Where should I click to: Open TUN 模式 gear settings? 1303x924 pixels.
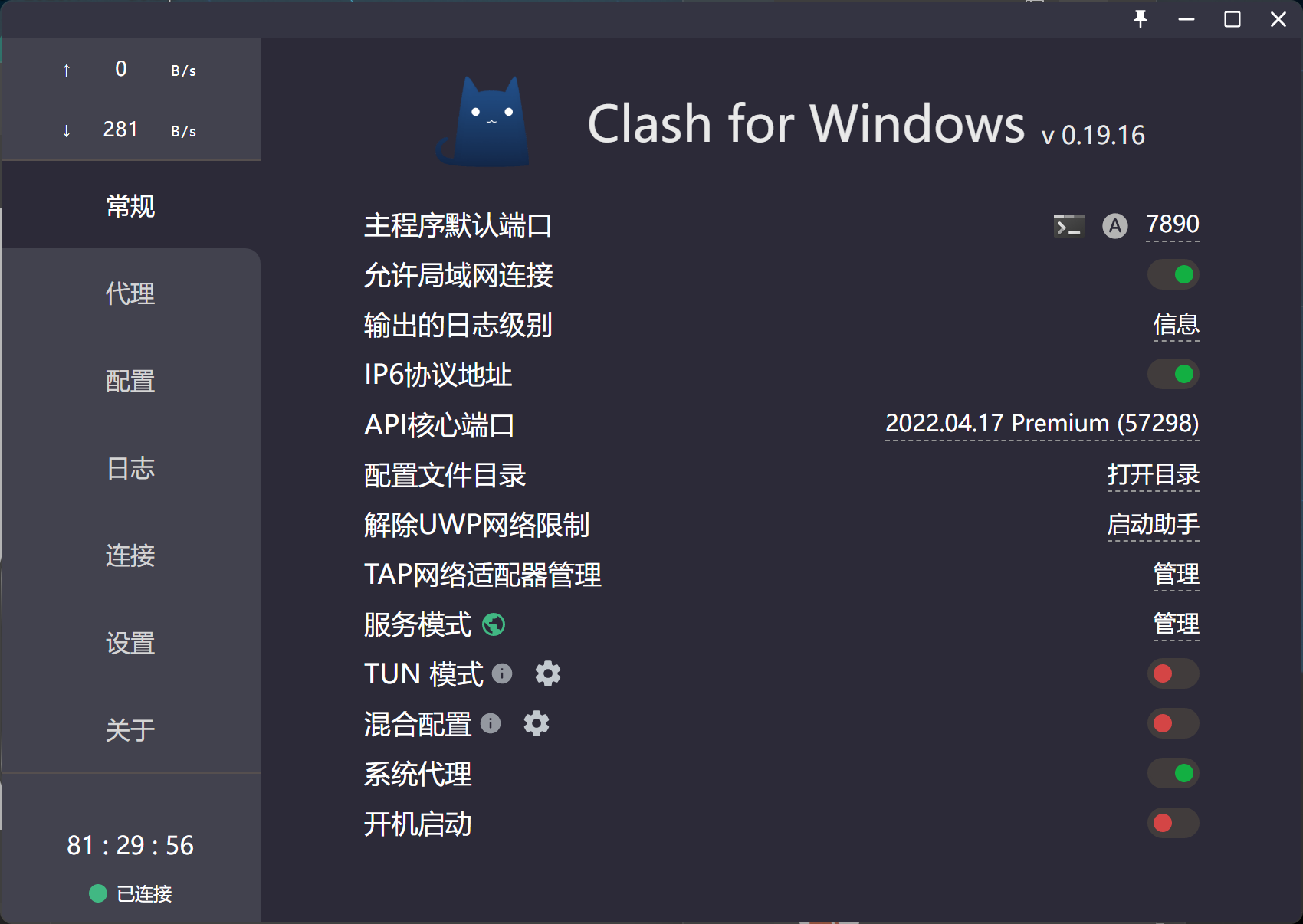pos(547,674)
